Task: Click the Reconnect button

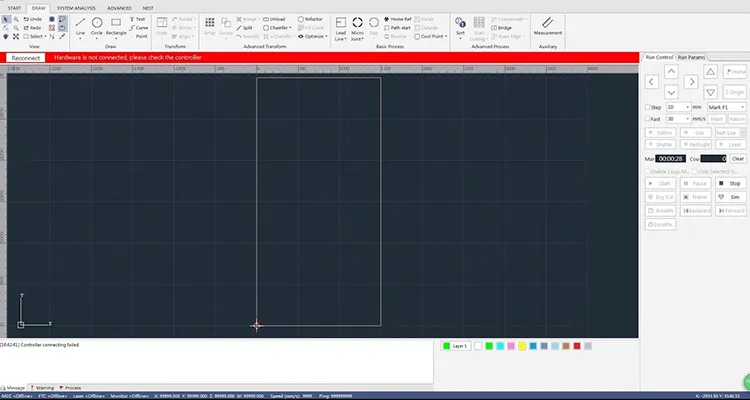Action: click(27, 58)
